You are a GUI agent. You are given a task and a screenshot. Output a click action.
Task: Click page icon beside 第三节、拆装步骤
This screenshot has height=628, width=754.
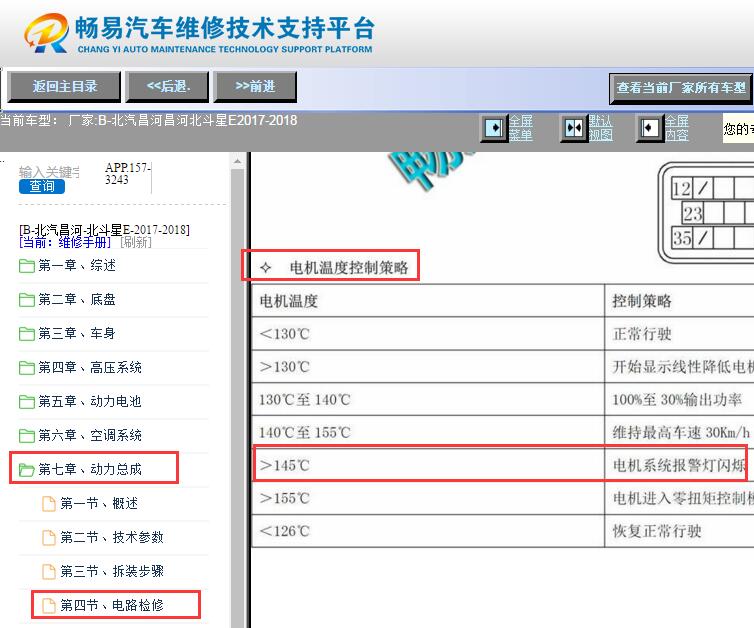click(x=49, y=571)
